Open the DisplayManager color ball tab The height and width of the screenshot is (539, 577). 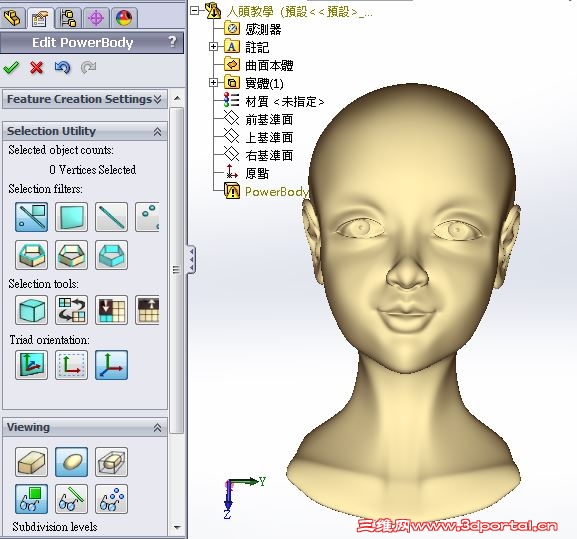pos(124,18)
